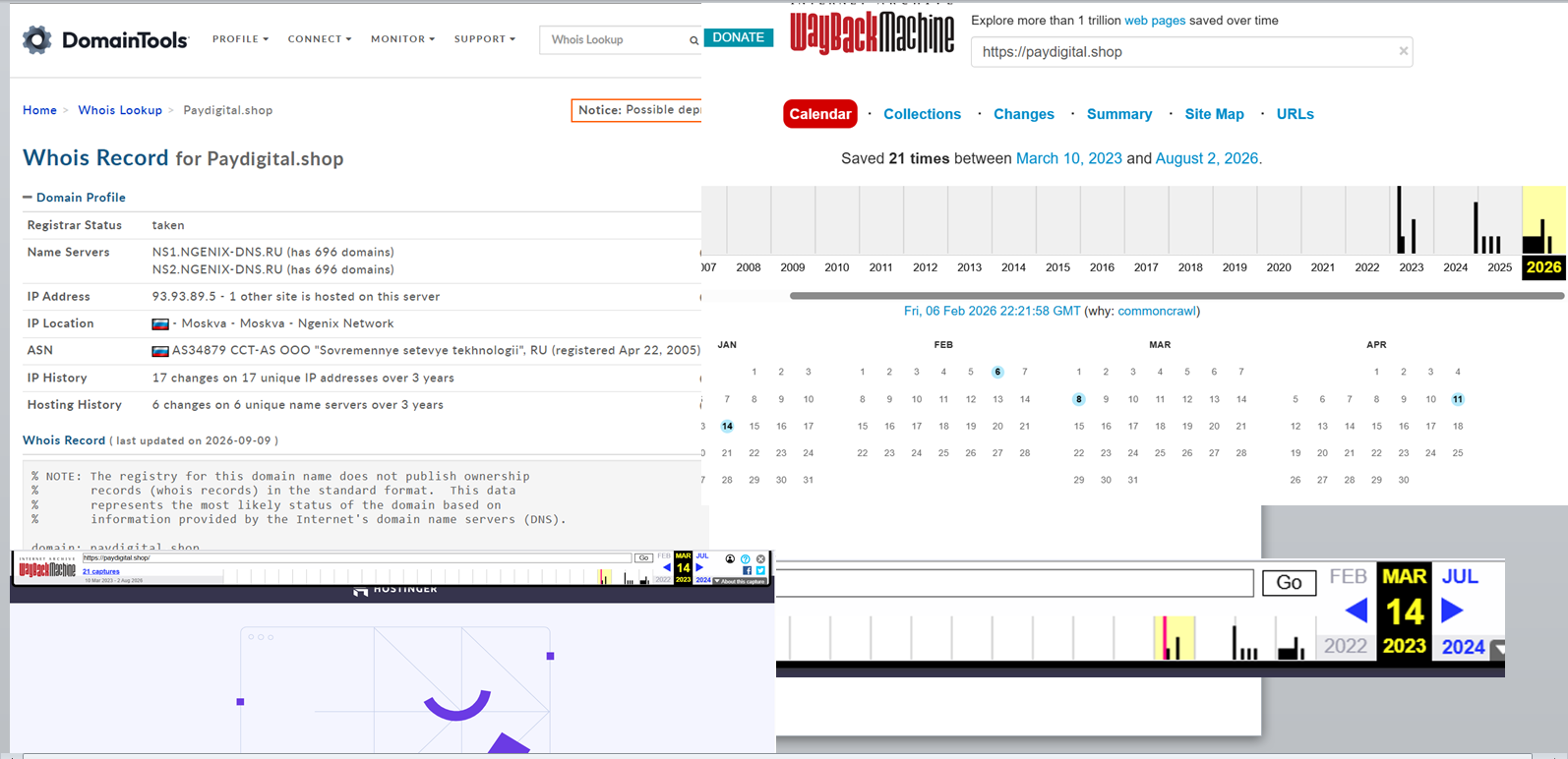The image size is (1568, 759).
Task: Follow the web pages link
Action: click(1155, 21)
